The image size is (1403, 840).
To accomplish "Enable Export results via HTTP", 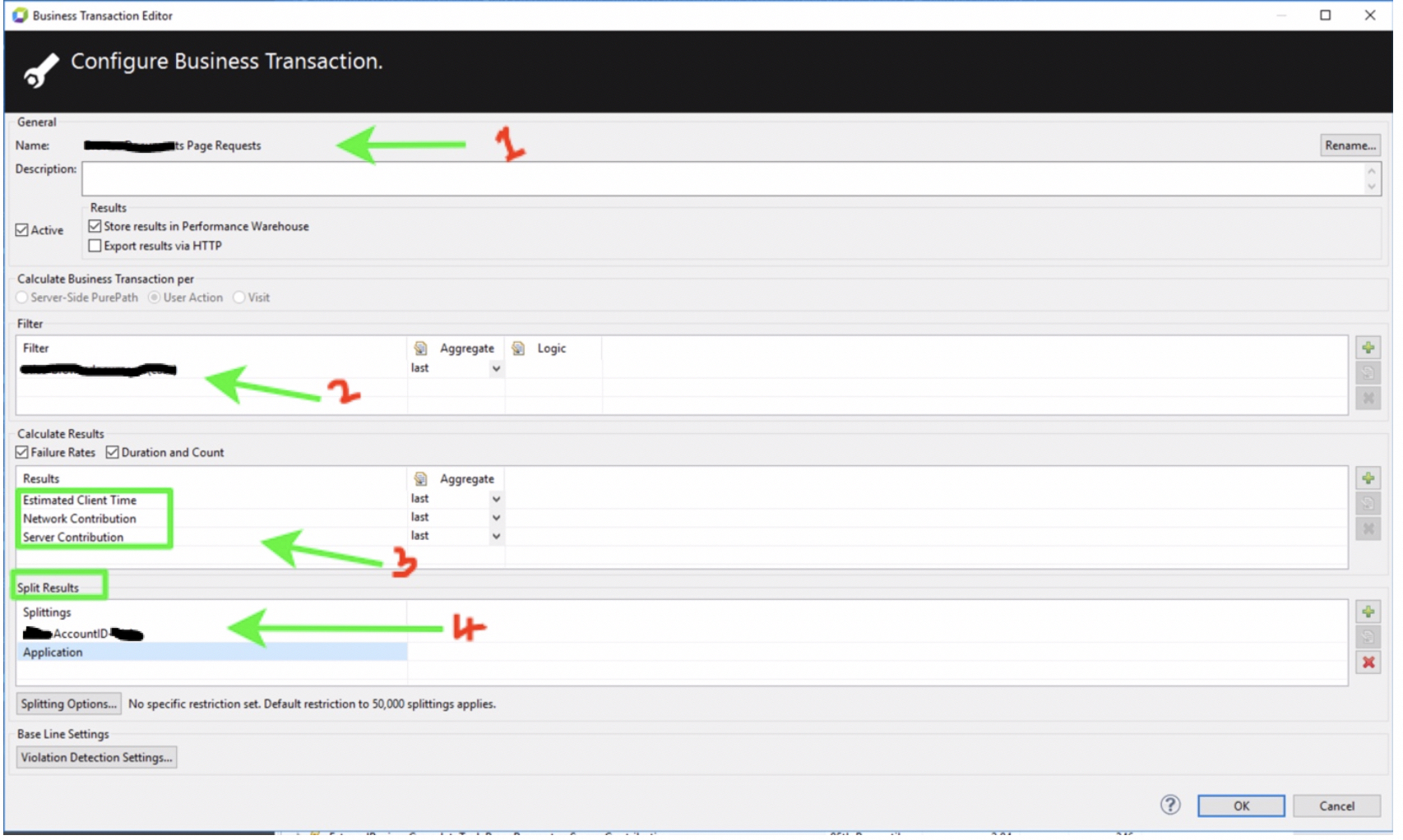I will [95, 246].
